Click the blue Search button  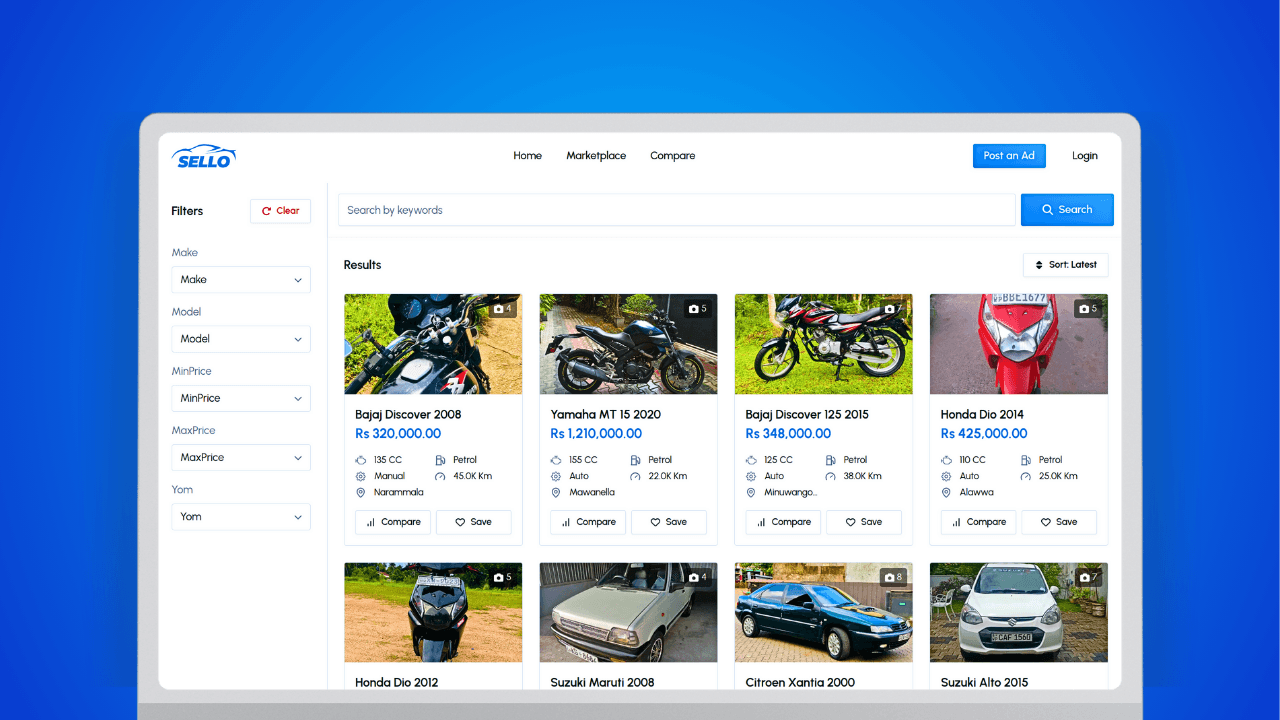tap(1067, 210)
